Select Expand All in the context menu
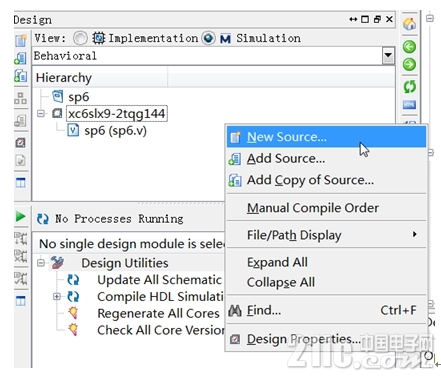 tap(326, 262)
